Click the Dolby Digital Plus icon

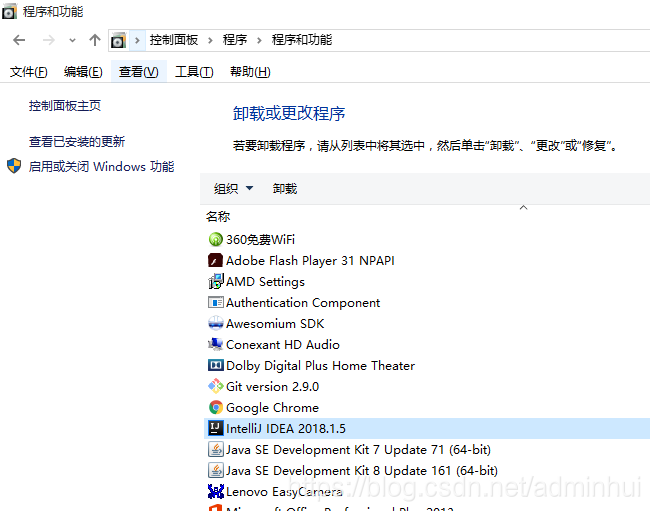[x=216, y=365]
